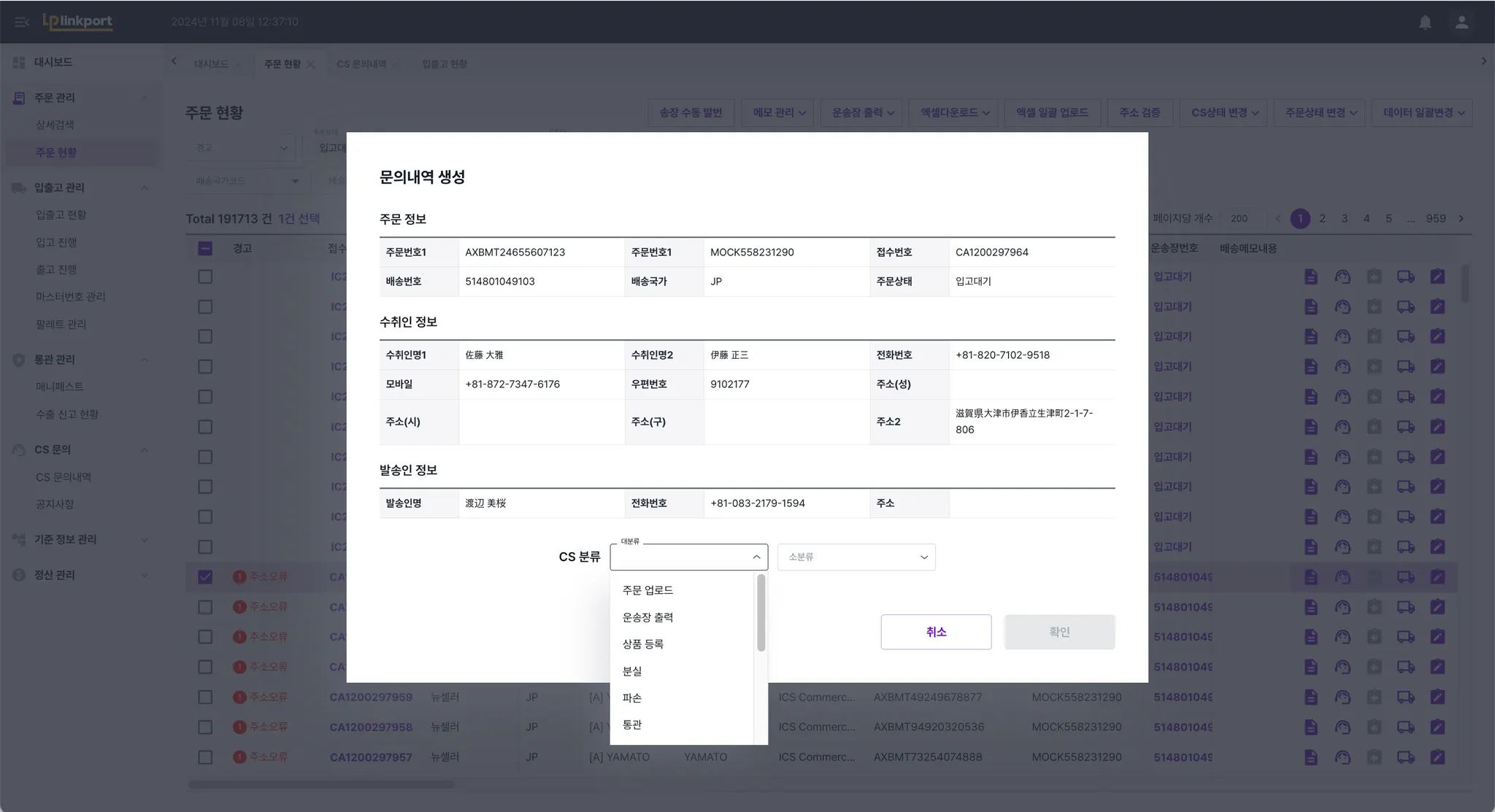This screenshot has width=1495, height=812.
Task: Collapse the 대분류 dropdown
Action: click(756, 557)
